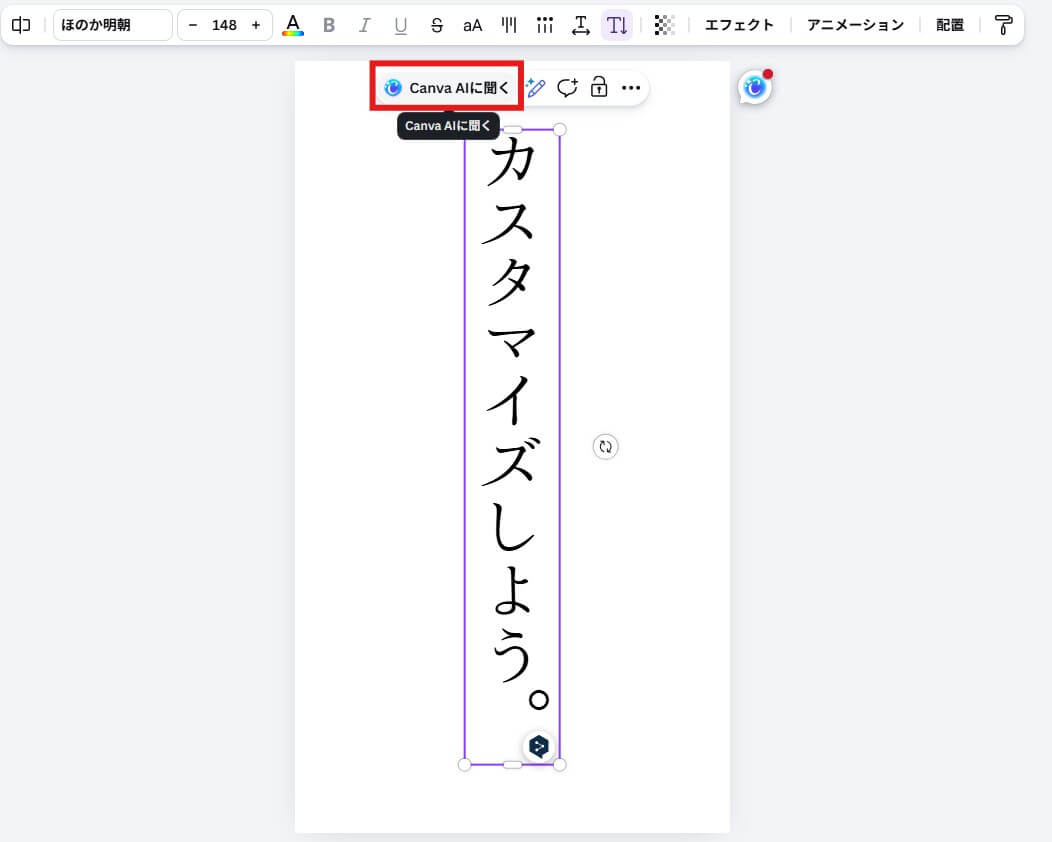Open the list formatting icon
This screenshot has height=842, width=1052.
545,25
